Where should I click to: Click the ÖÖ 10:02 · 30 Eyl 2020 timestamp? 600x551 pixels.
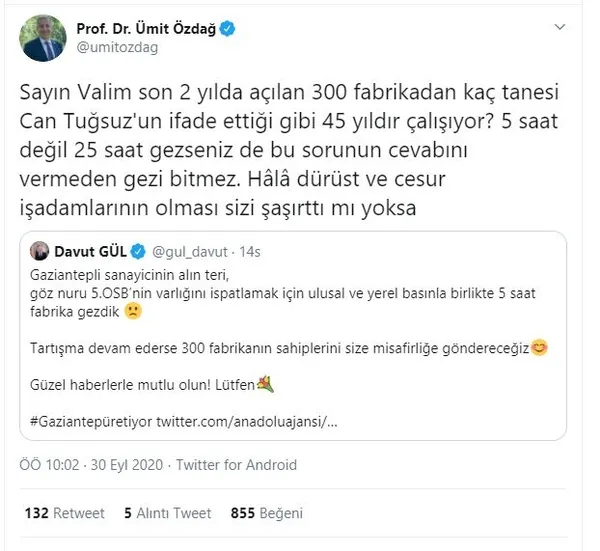click(x=91, y=465)
